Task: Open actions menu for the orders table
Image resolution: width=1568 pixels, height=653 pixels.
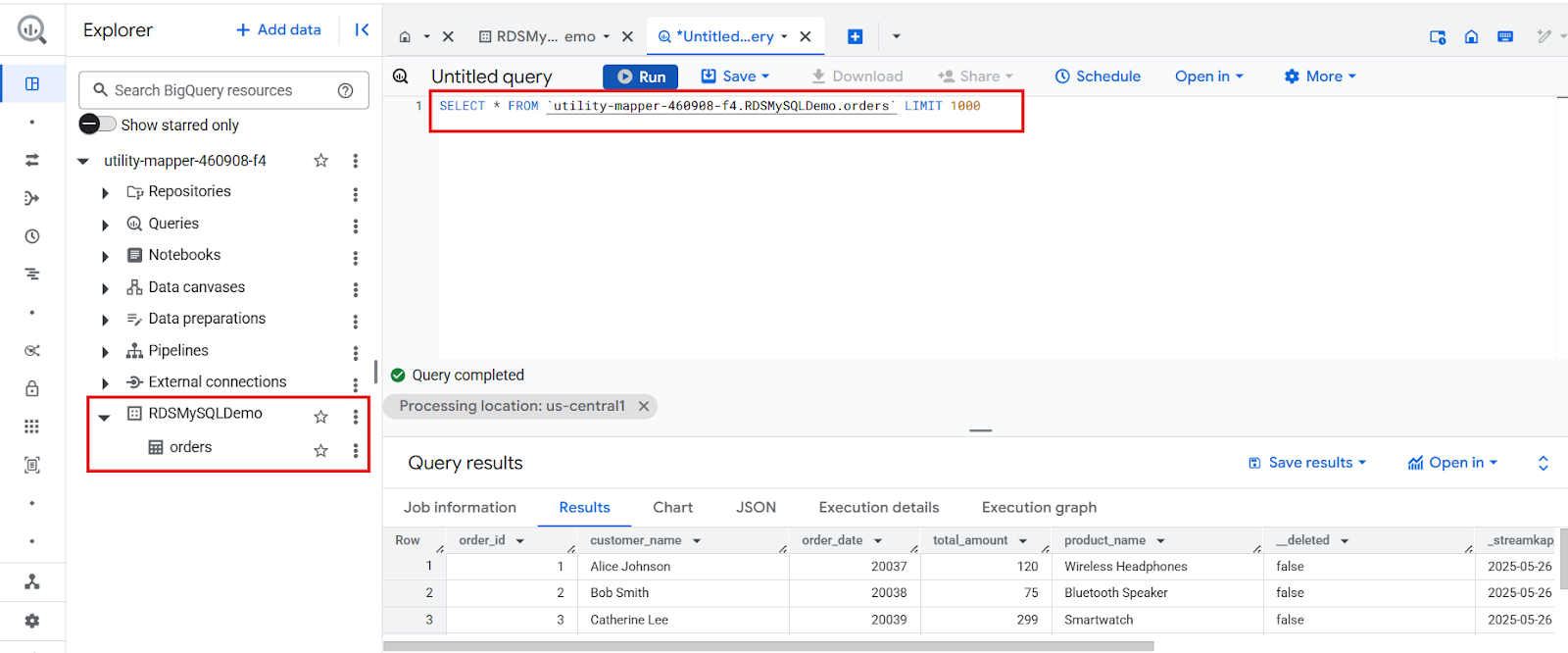Action: click(355, 451)
